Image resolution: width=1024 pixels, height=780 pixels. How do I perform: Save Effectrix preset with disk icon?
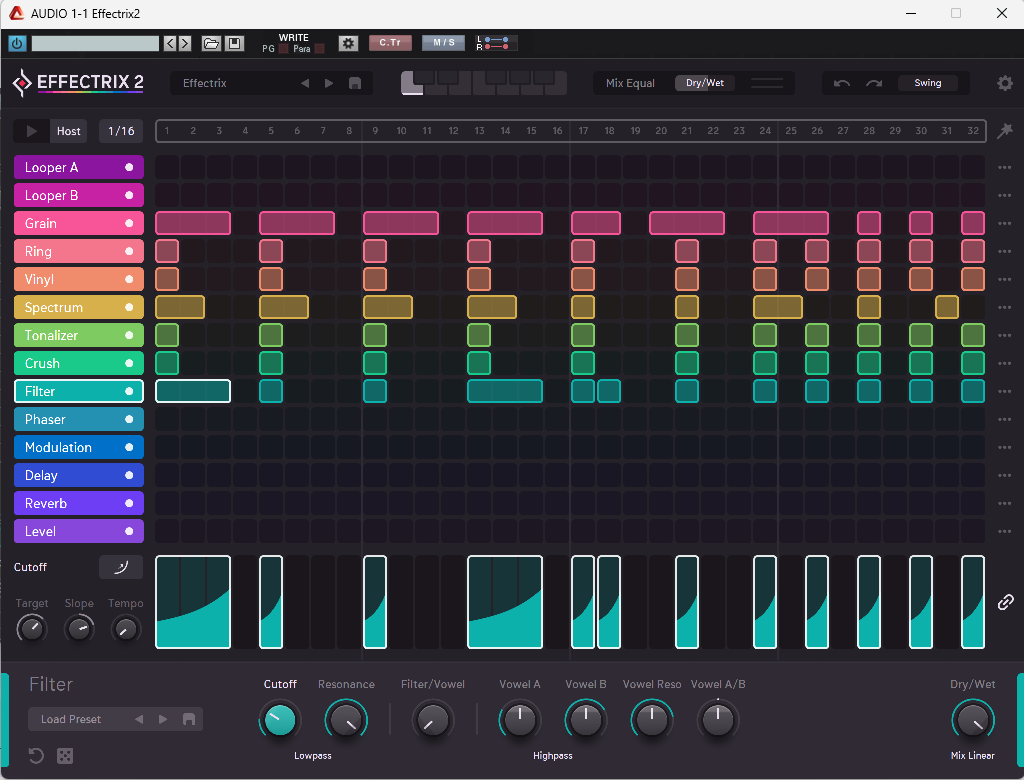click(355, 83)
